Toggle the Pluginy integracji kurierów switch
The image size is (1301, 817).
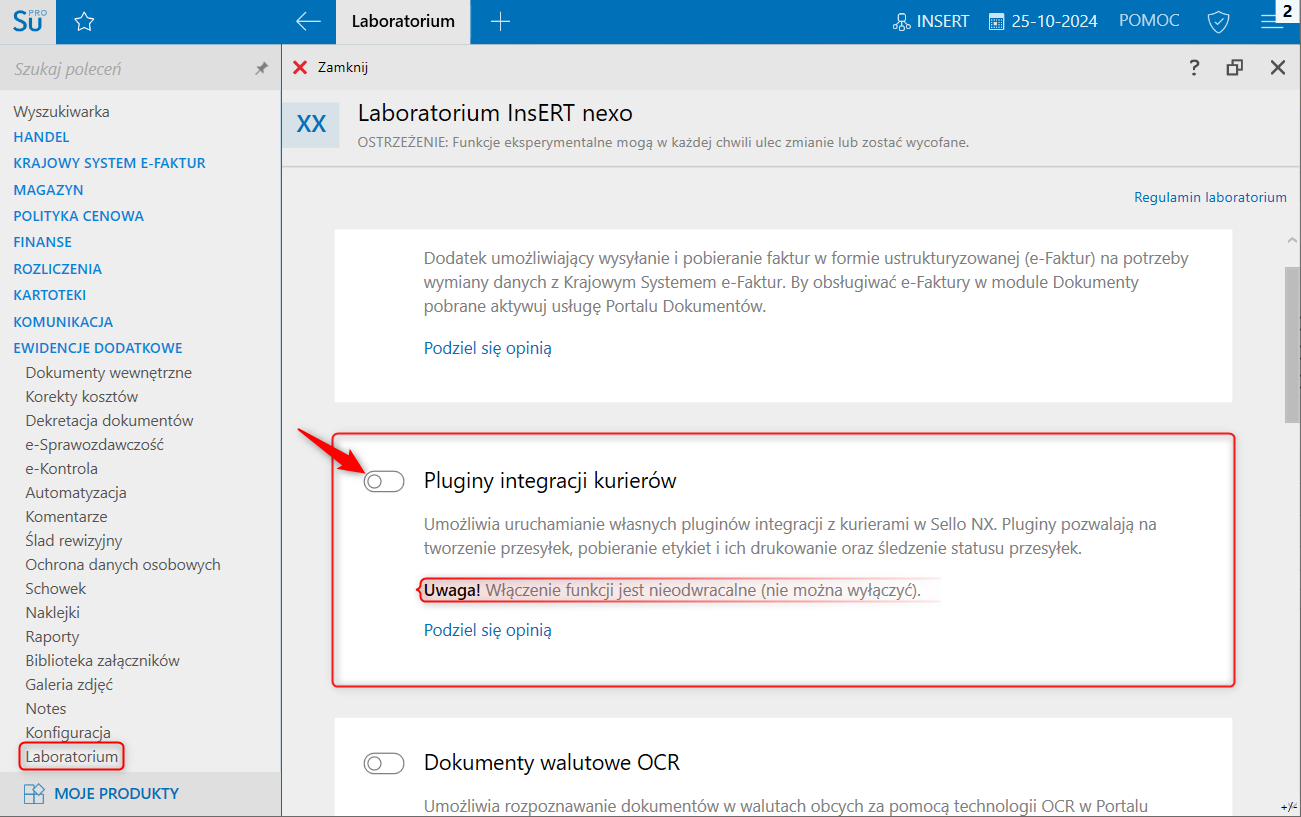384,482
